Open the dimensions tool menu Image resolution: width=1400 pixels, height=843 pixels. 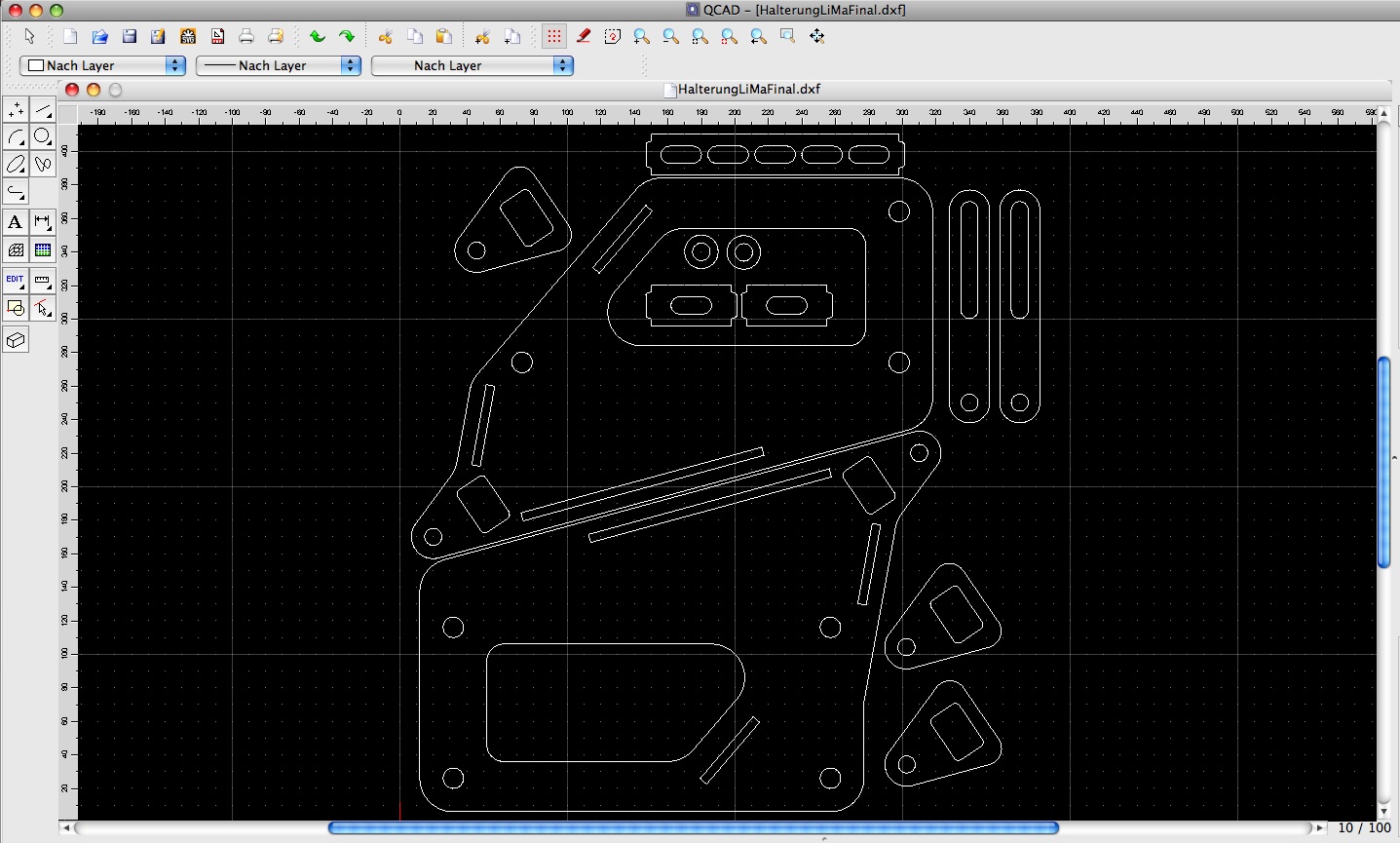click(x=43, y=222)
